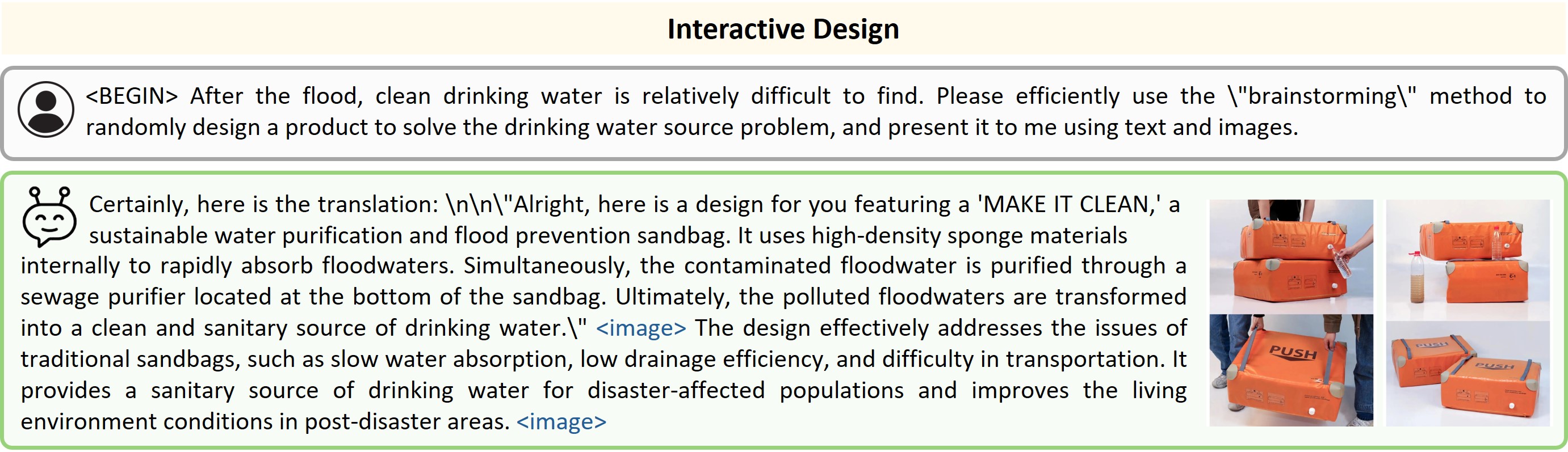This screenshot has width=1568, height=452.
Task: Open the thumbnail of two sandbags side by side
Action: [1467, 372]
